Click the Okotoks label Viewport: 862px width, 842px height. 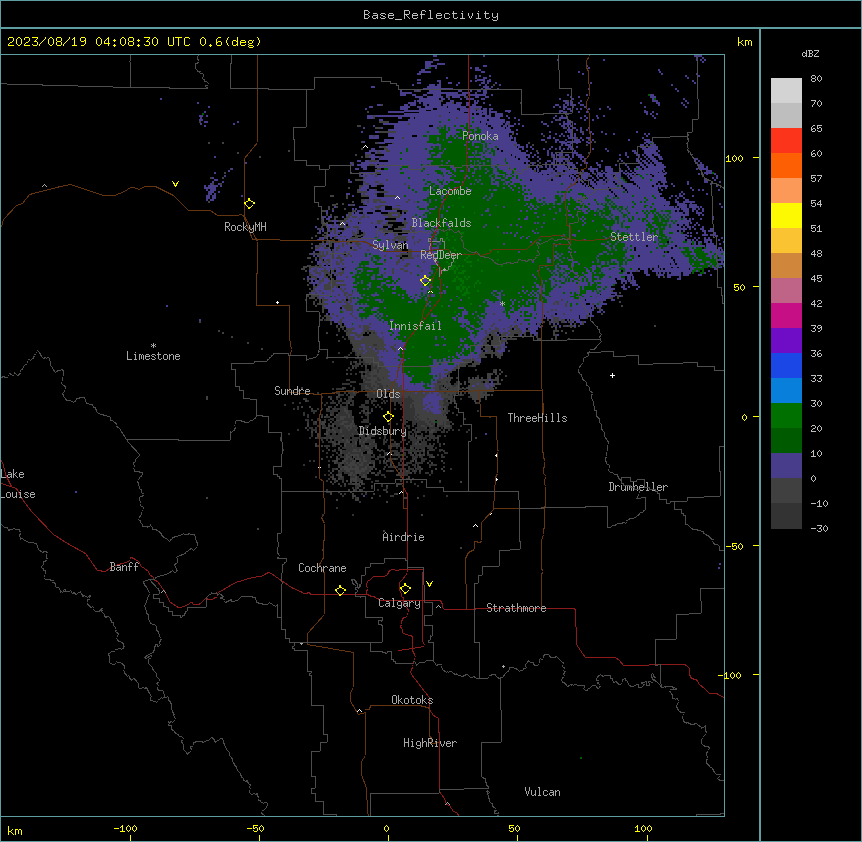(x=412, y=700)
